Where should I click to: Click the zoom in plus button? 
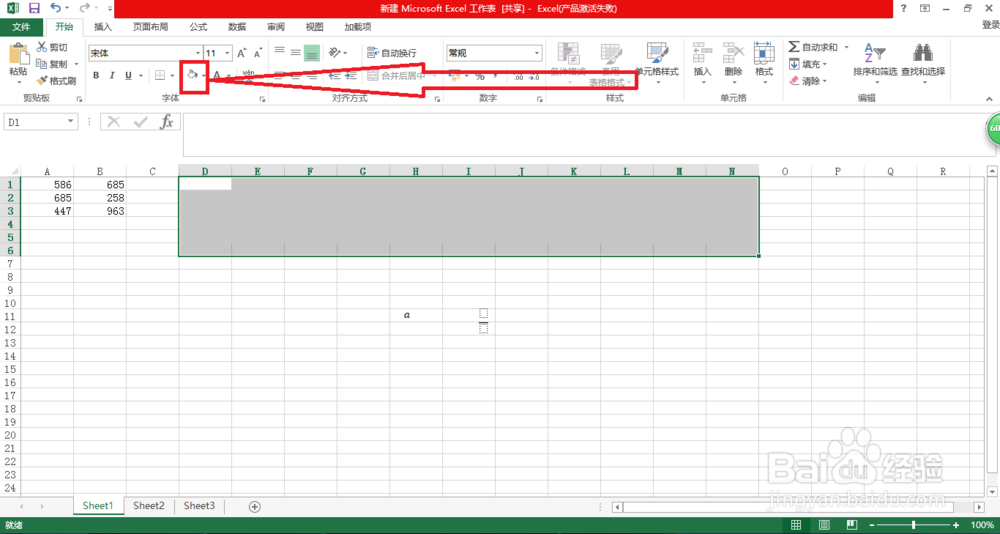pyautogui.click(x=956, y=524)
